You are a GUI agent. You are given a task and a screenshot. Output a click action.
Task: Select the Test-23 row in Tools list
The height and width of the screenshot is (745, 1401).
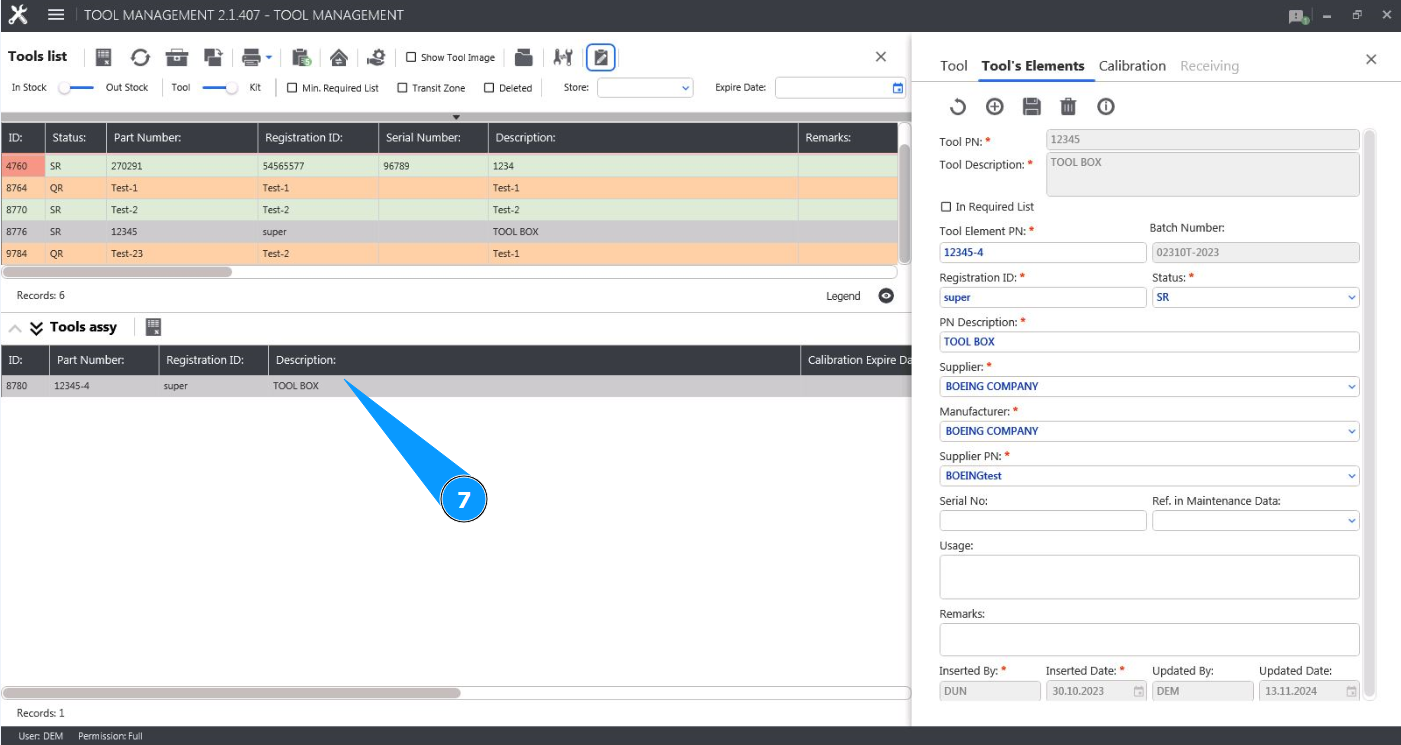(x=126, y=254)
